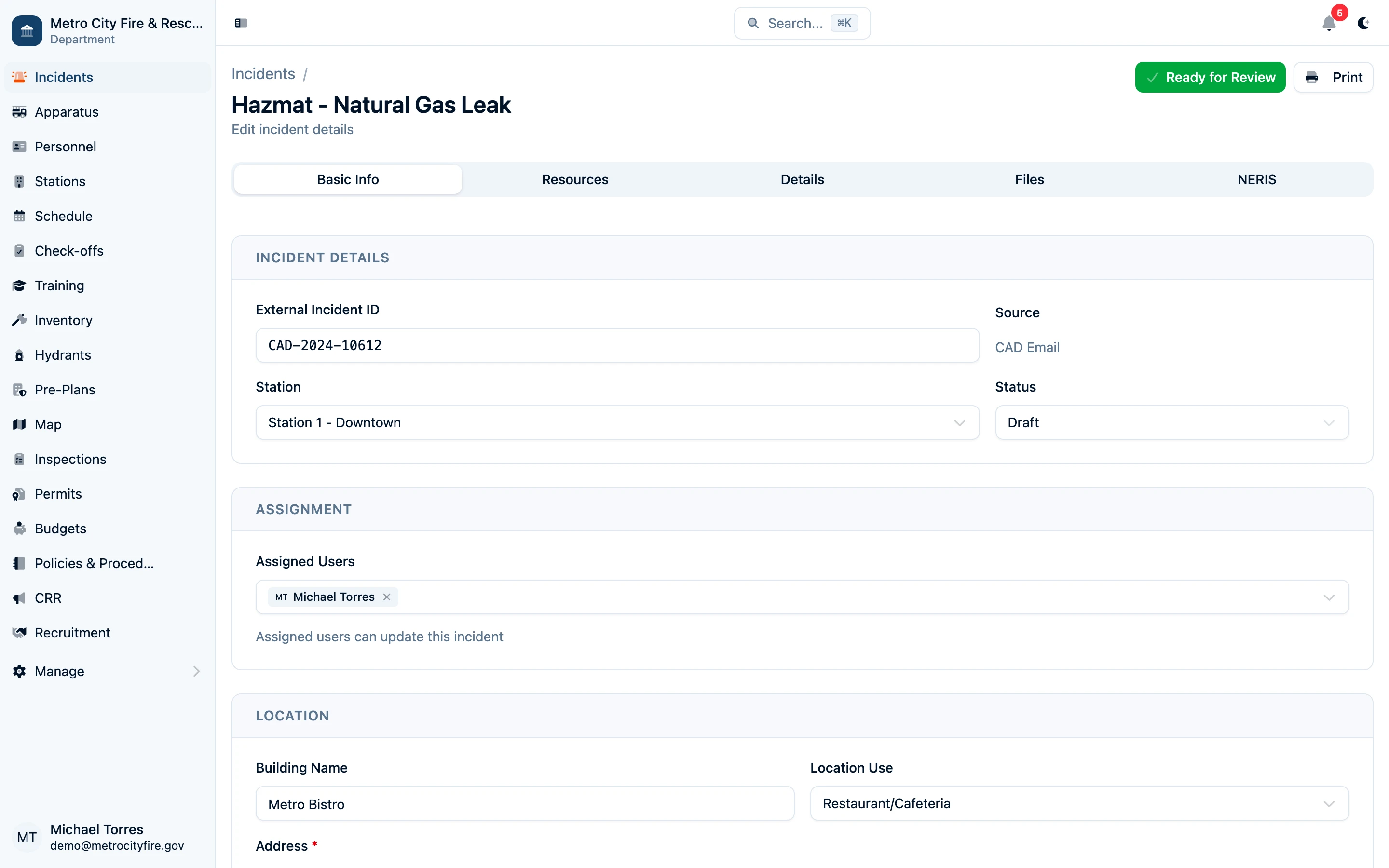This screenshot has width=1389, height=868.
Task: Remove Michael Torres from Assigned Users
Action: tap(386, 597)
